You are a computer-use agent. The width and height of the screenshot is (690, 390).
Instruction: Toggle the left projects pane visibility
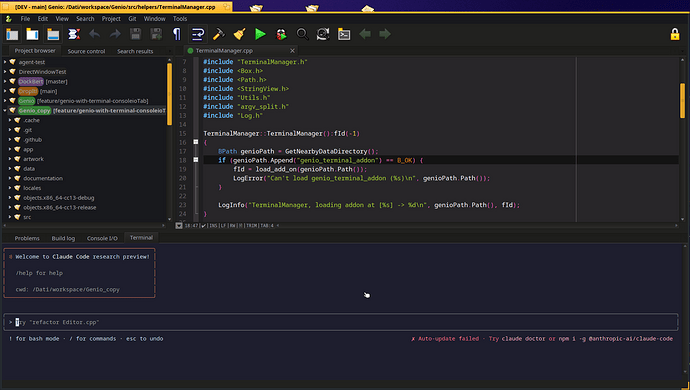[12, 34]
